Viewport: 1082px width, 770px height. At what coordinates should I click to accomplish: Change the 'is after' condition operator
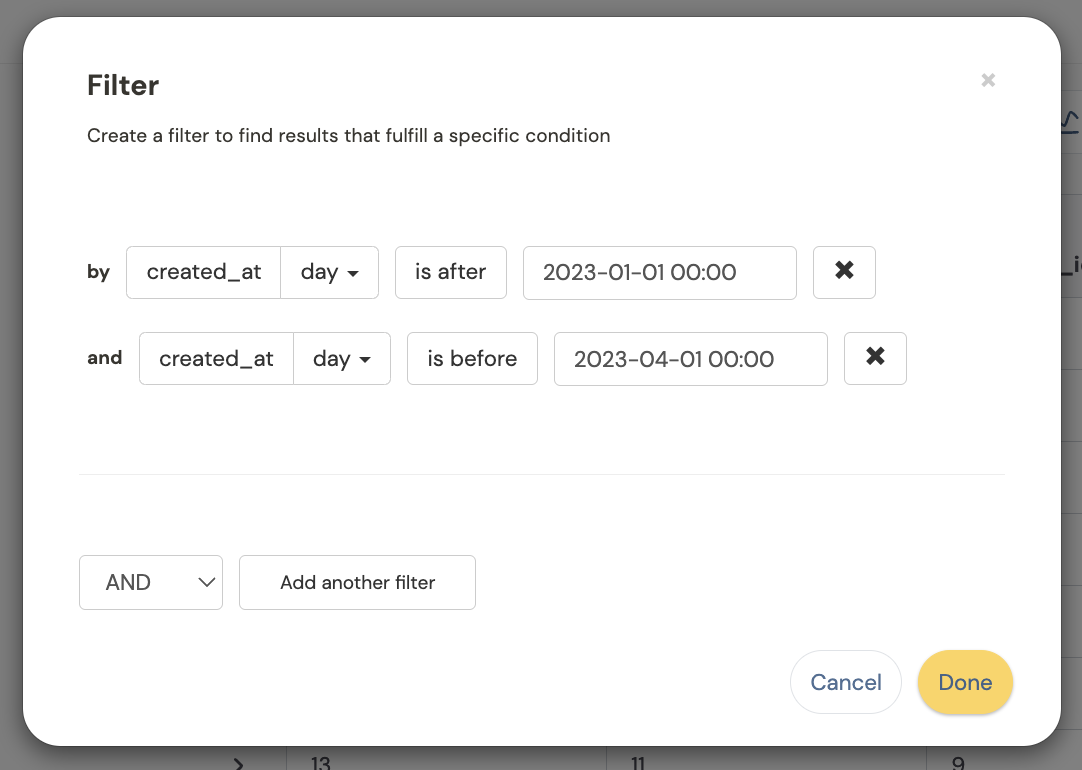pyautogui.click(x=450, y=272)
